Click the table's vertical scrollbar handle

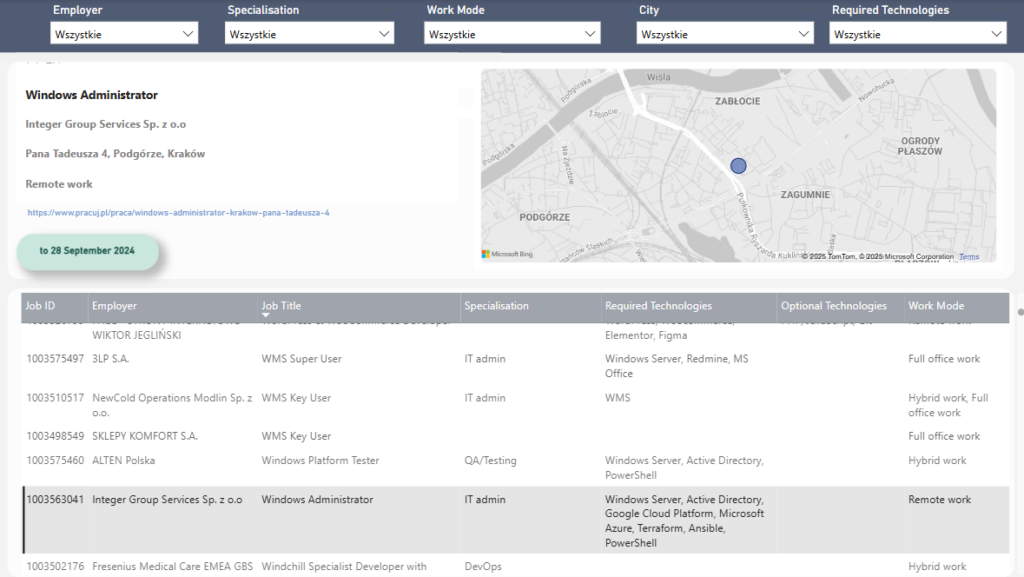pos(1020,312)
